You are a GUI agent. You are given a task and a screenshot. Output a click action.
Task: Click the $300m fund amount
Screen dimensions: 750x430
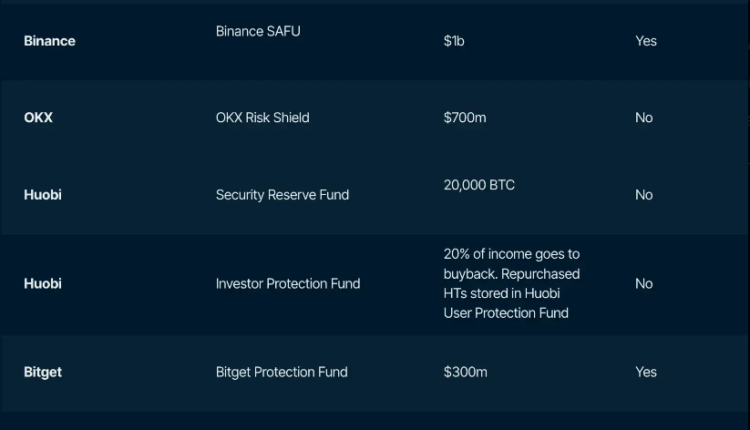(x=465, y=372)
